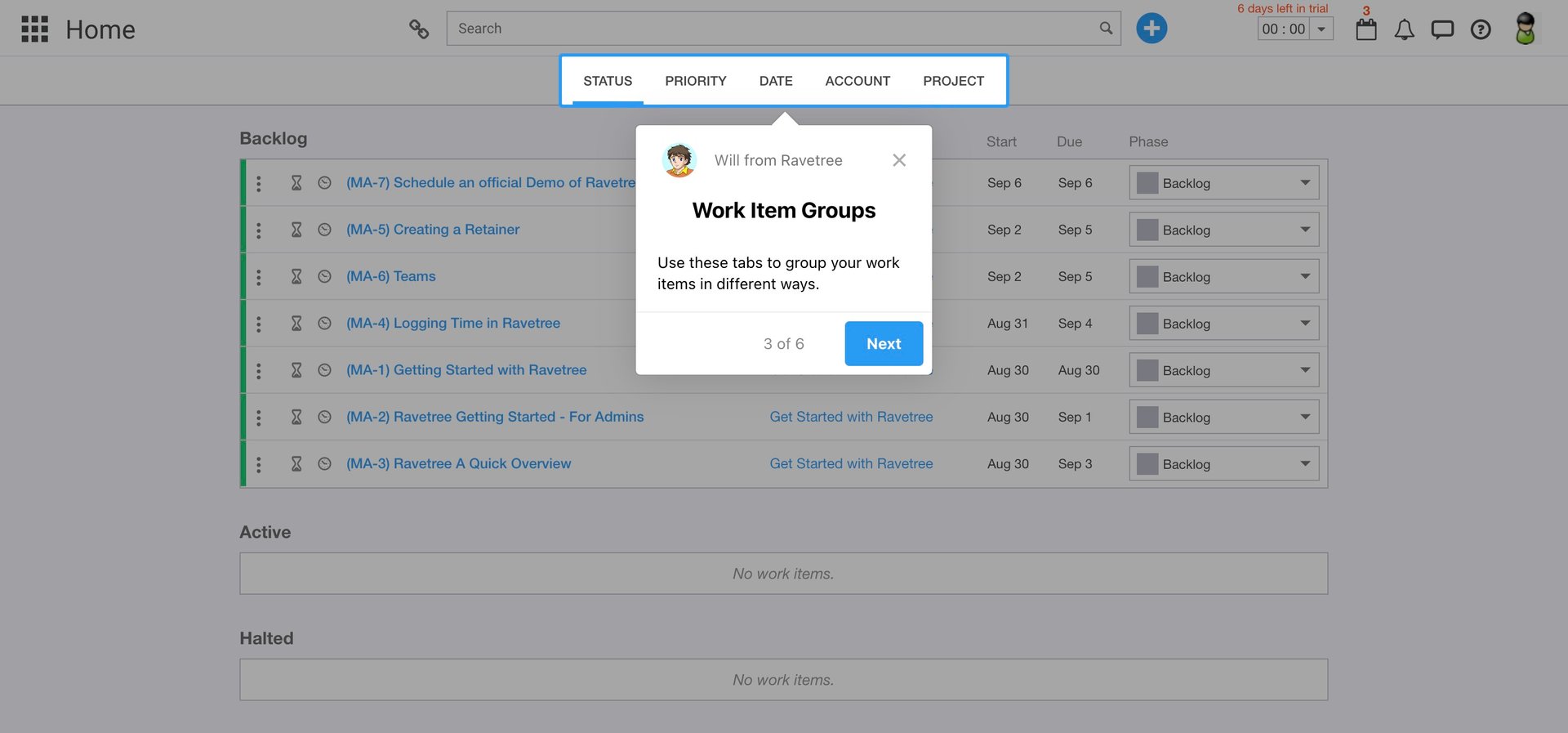Open the apps grid menu
Image resolution: width=1568 pixels, height=733 pixels.
pos(34,29)
